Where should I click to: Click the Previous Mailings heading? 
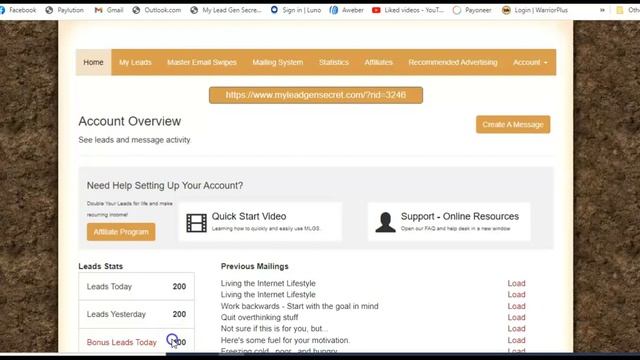point(255,267)
